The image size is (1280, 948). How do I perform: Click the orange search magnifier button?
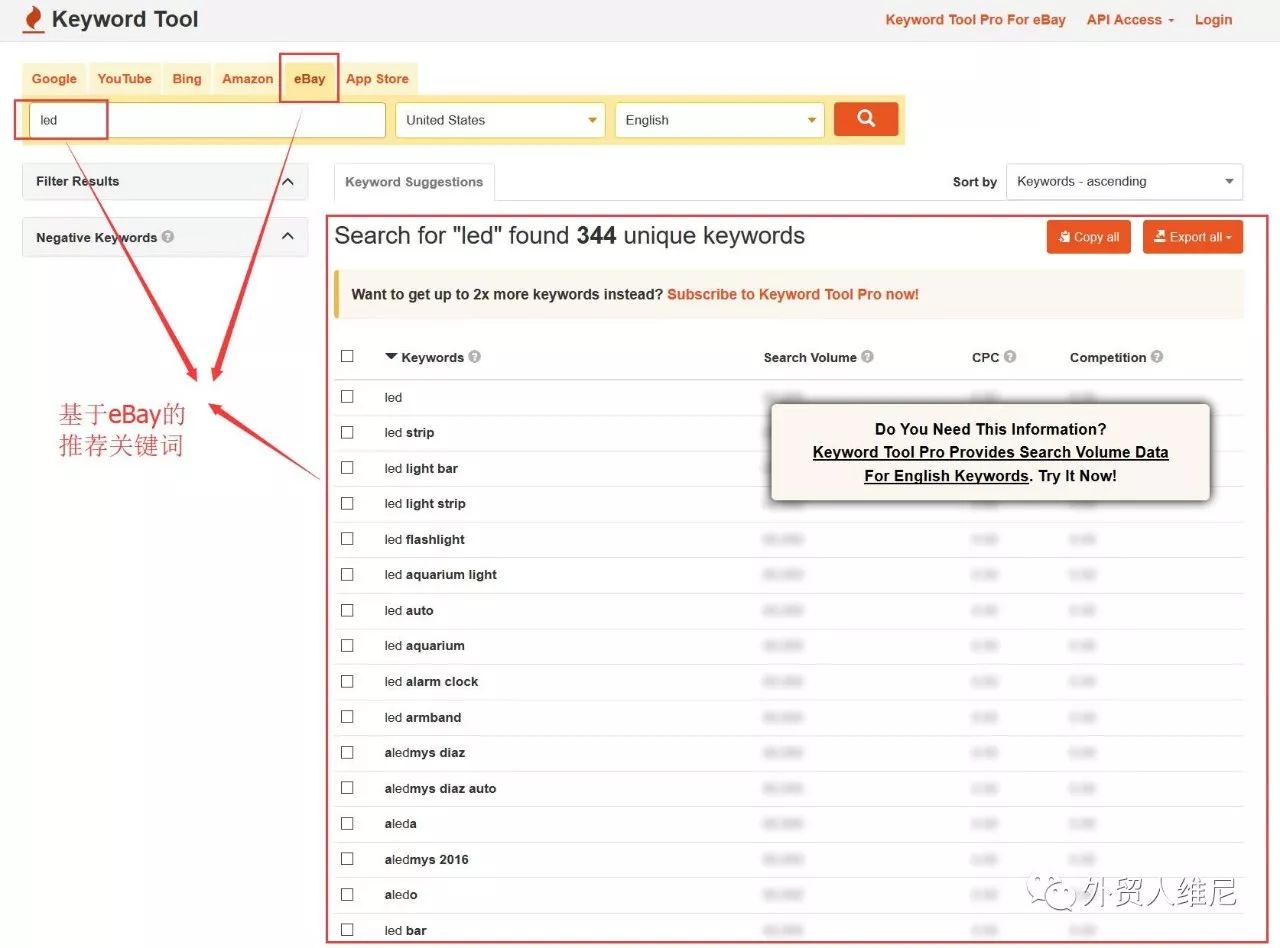pyautogui.click(x=866, y=119)
